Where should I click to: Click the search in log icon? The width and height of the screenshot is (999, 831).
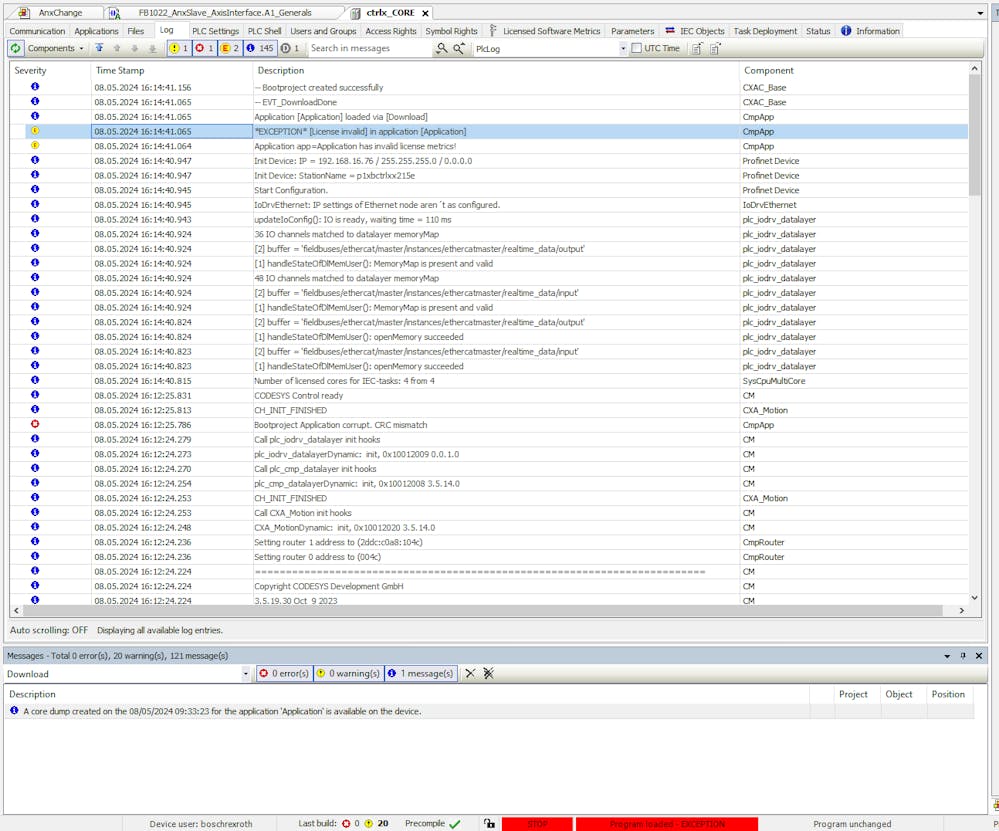(x=442, y=48)
